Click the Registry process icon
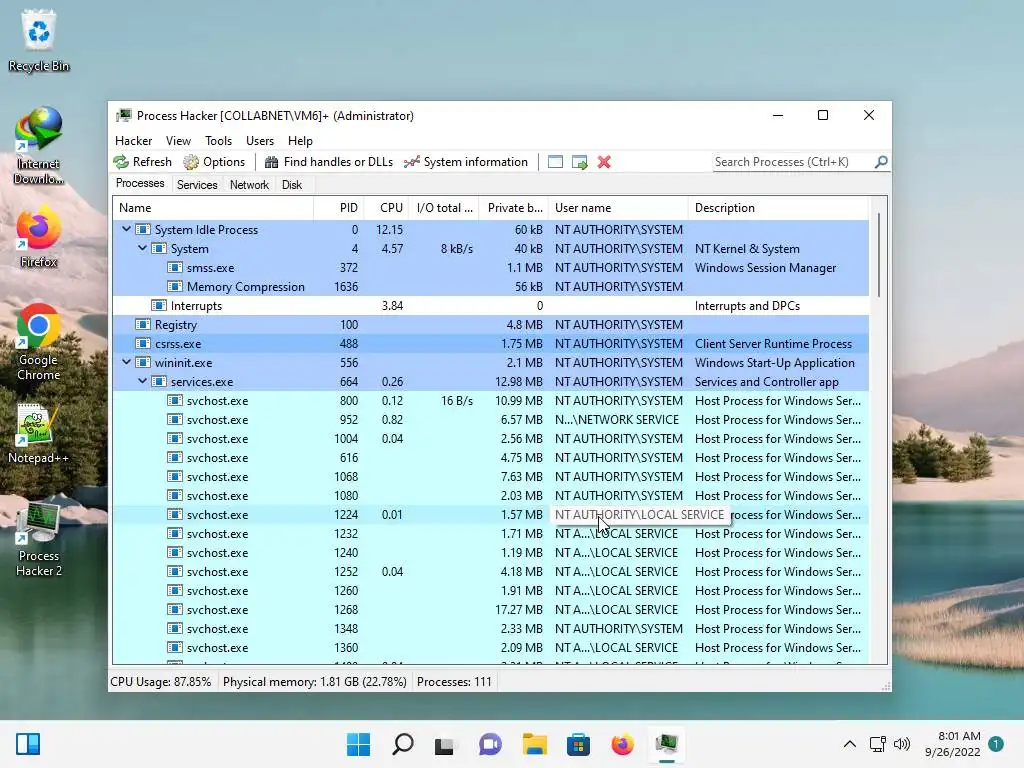1024x768 pixels. [x=142, y=325]
